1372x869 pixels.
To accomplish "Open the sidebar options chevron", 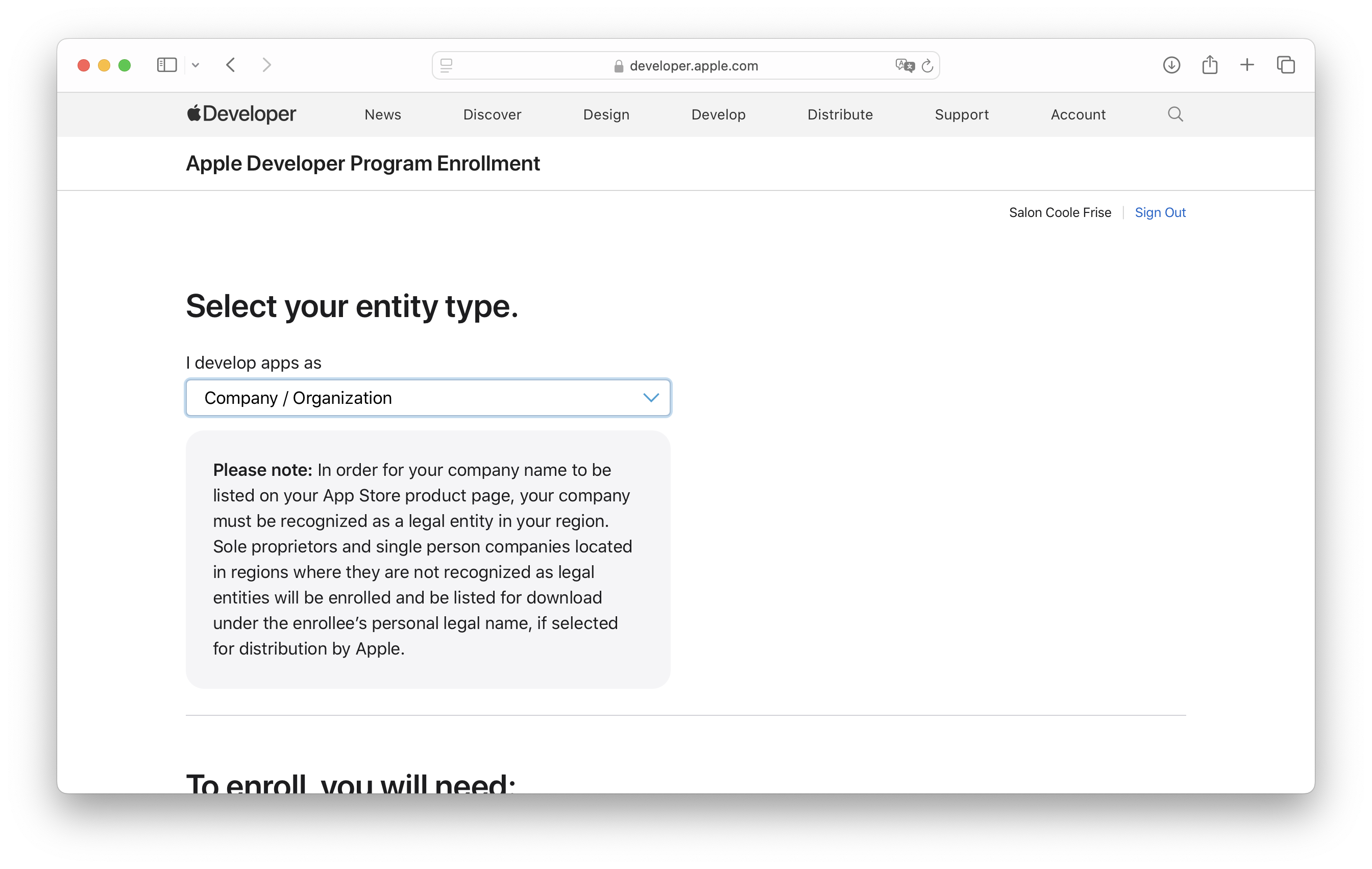I will coord(195,65).
